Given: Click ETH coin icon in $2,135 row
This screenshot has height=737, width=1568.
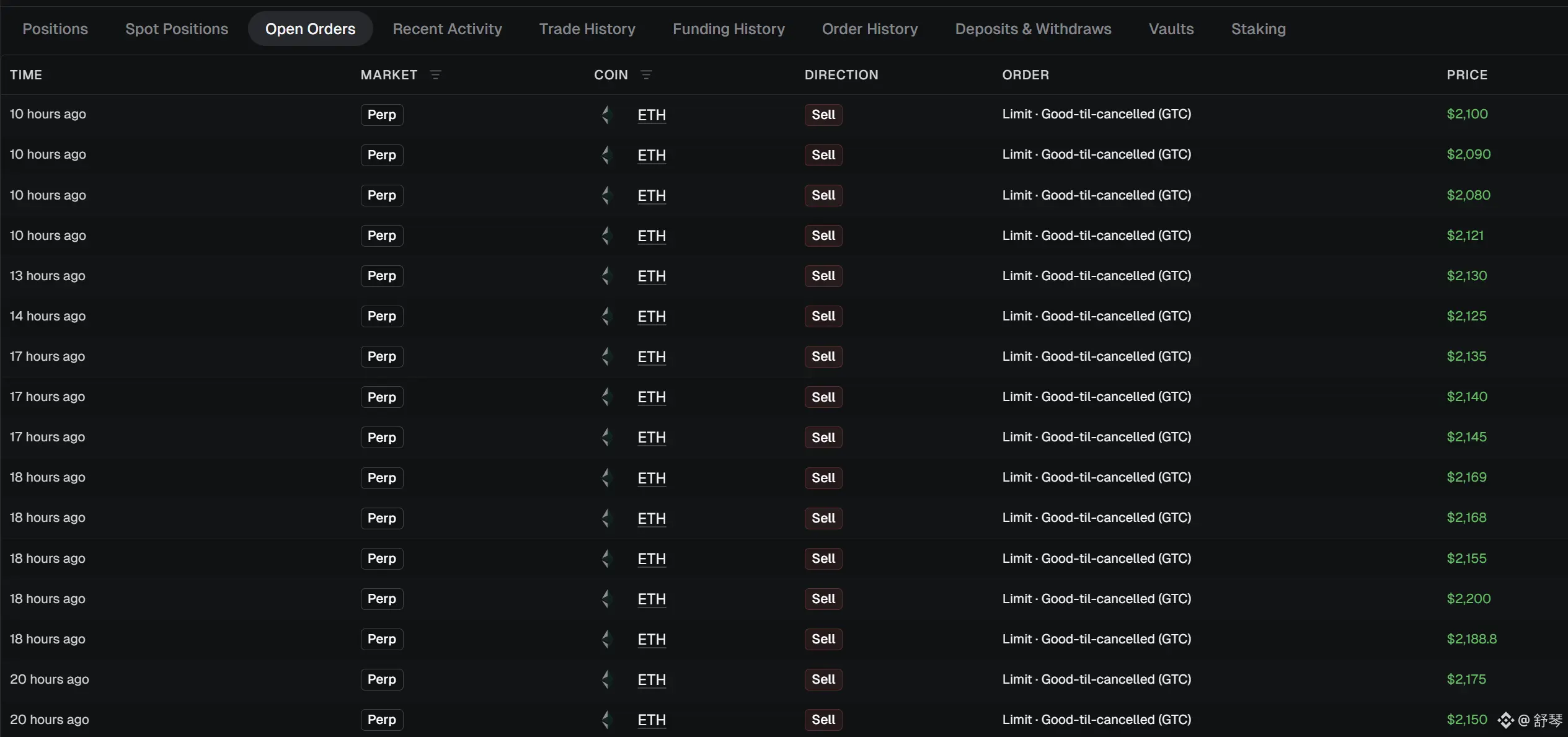Looking at the screenshot, I should [x=606, y=356].
